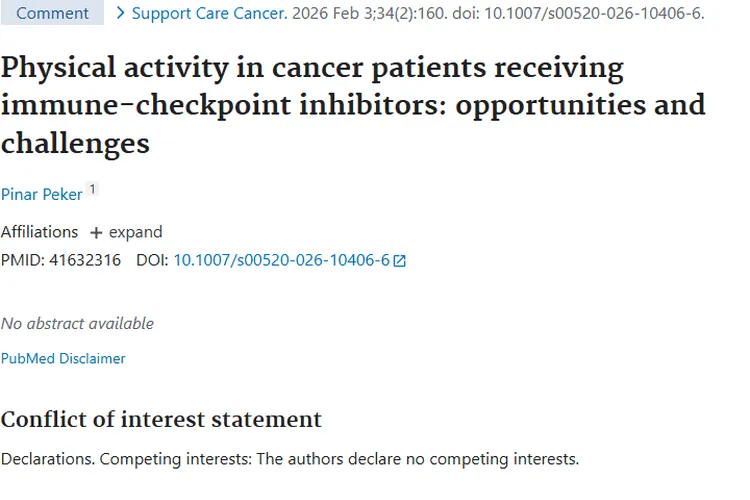Click the Conflict of interest statement heading
The image size is (750, 500).
coord(161,419)
